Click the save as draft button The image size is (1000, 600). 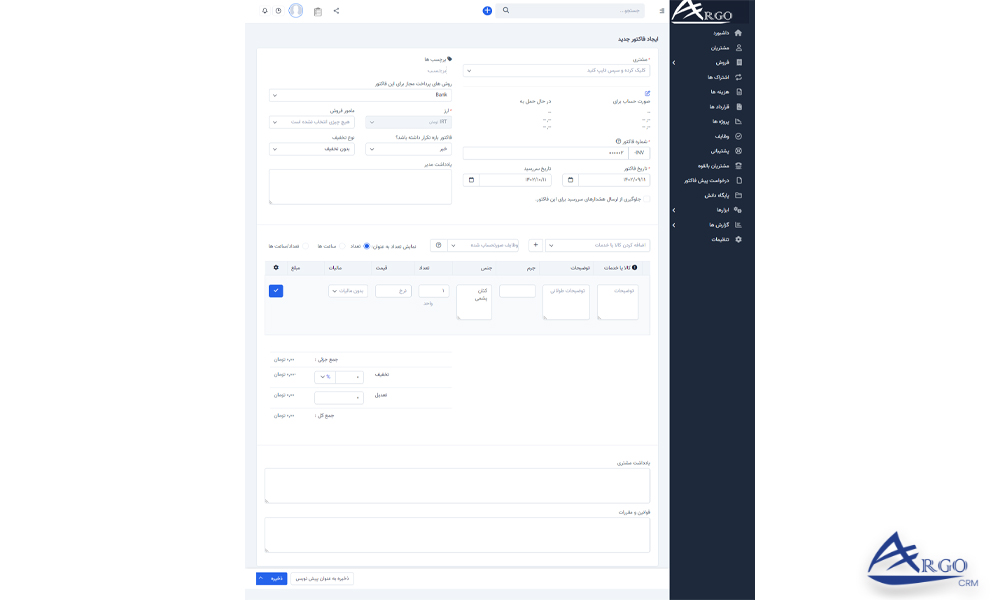322,578
